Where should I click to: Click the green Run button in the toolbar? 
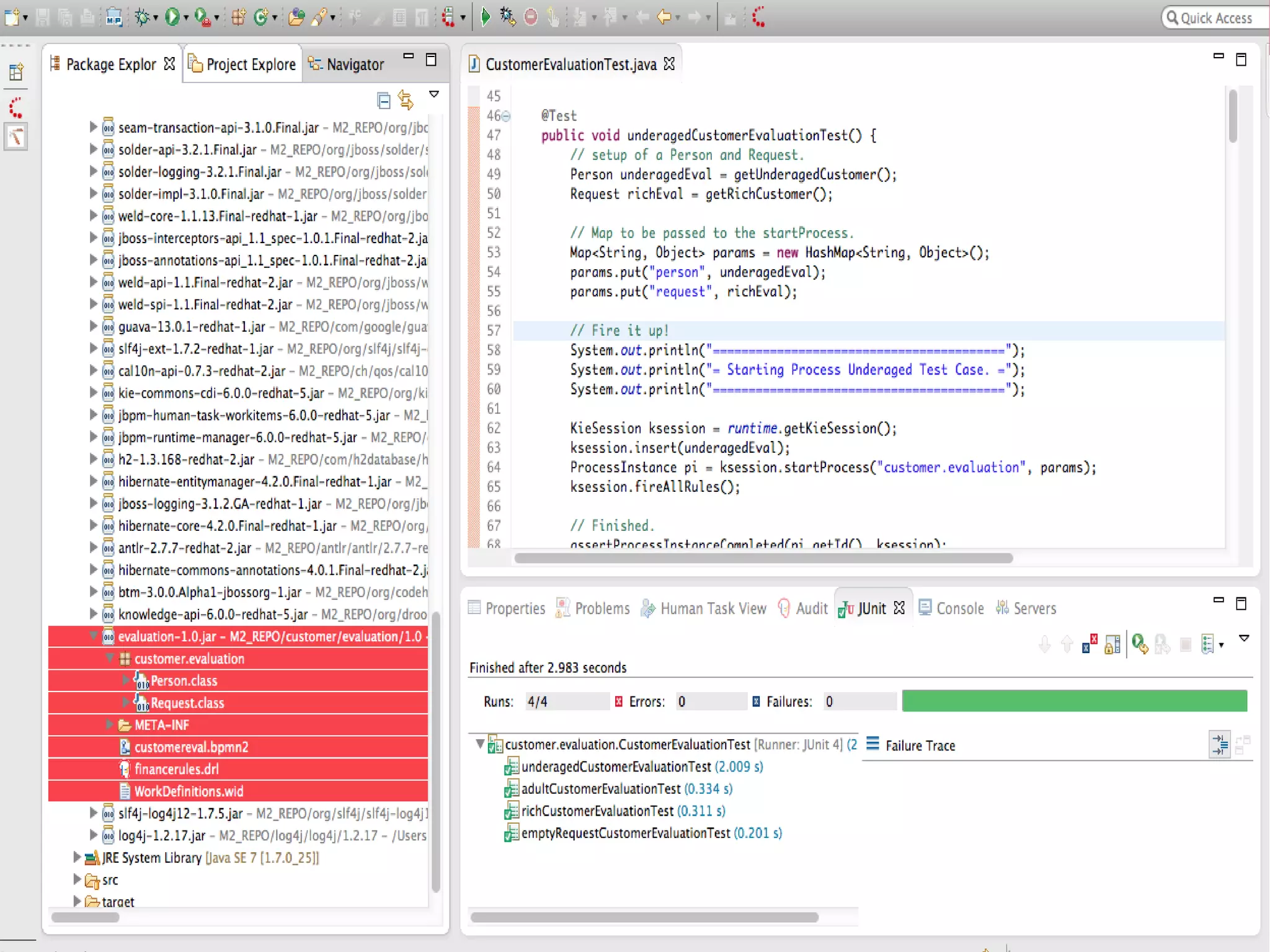(x=171, y=17)
